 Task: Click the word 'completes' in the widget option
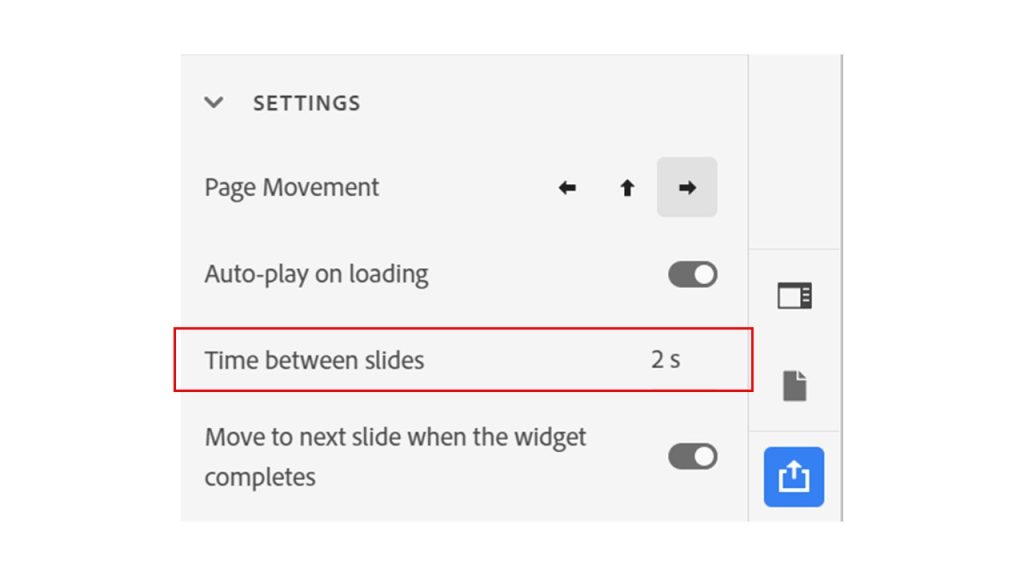click(260, 477)
